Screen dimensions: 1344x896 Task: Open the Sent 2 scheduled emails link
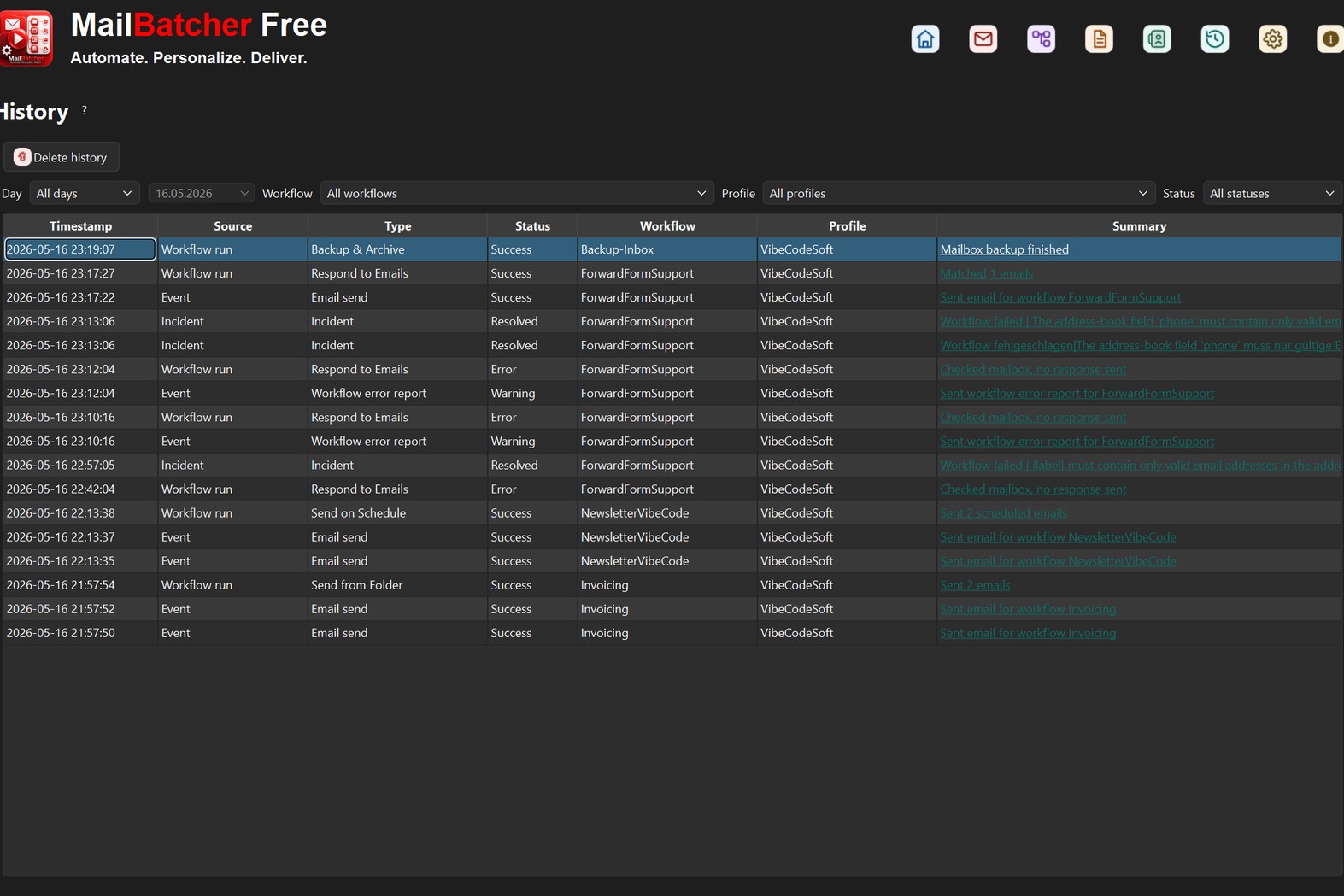pos(1003,513)
